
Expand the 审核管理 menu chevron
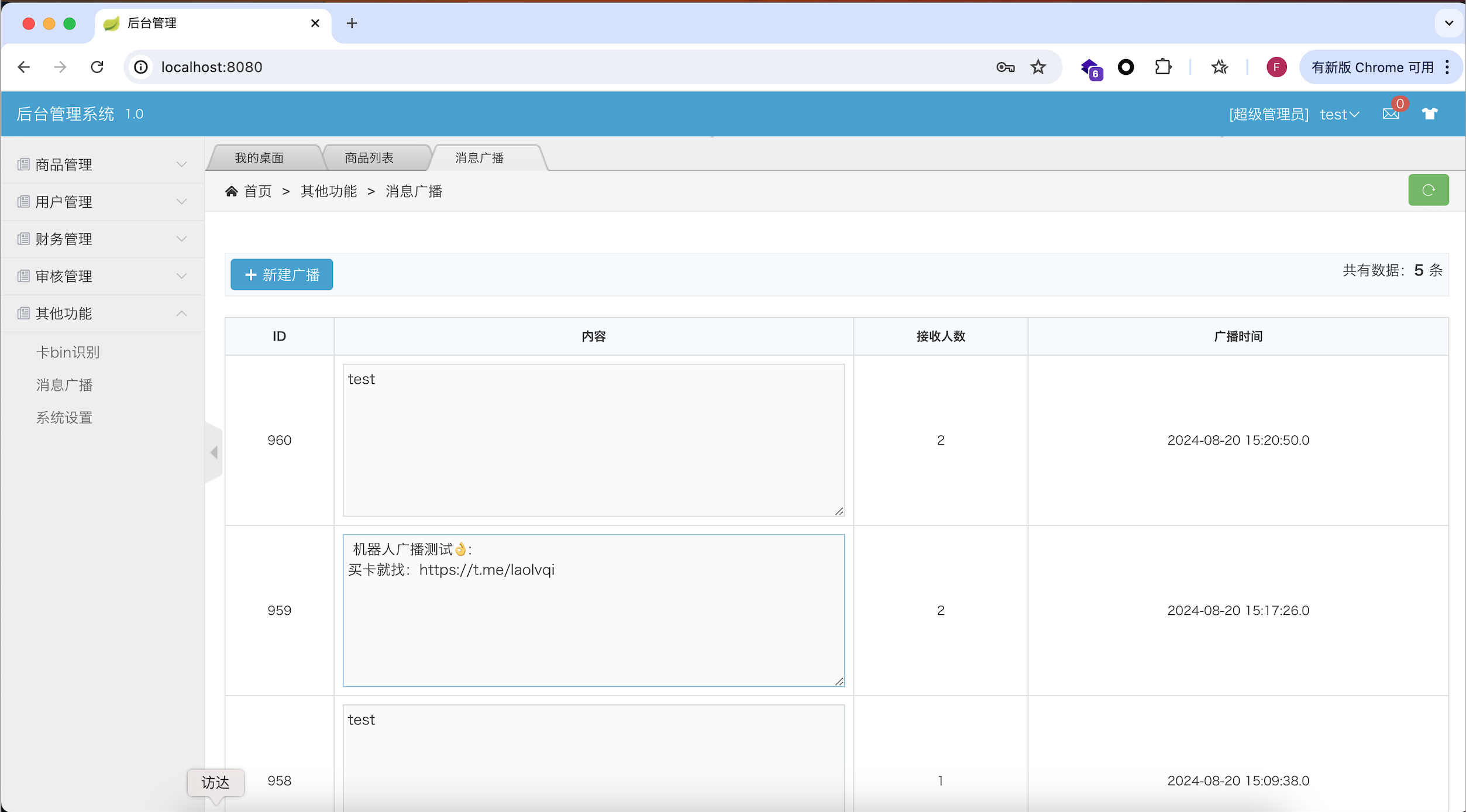pos(182,276)
